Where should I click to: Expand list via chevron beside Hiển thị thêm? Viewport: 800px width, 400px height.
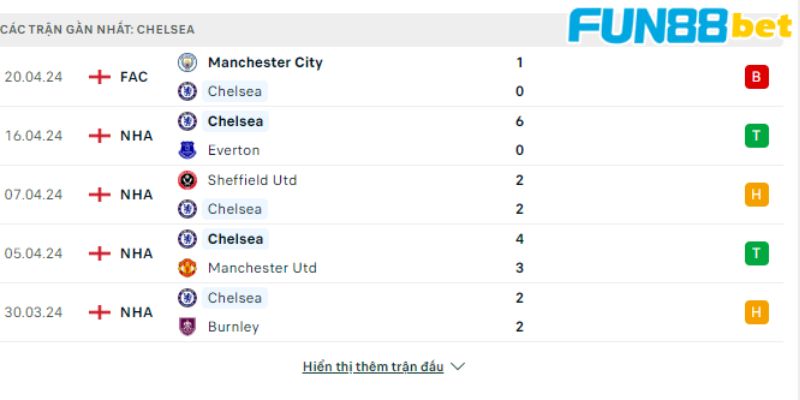(458, 366)
